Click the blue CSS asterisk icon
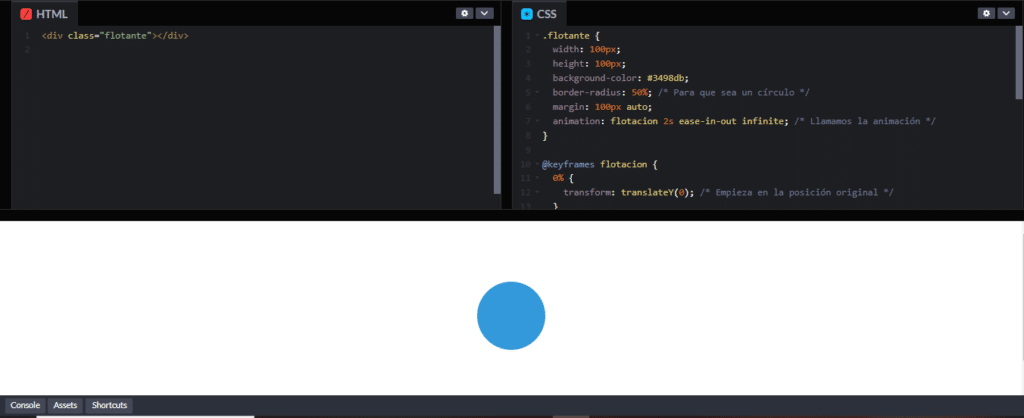Screen dimensions: 1024x418 (527, 14)
